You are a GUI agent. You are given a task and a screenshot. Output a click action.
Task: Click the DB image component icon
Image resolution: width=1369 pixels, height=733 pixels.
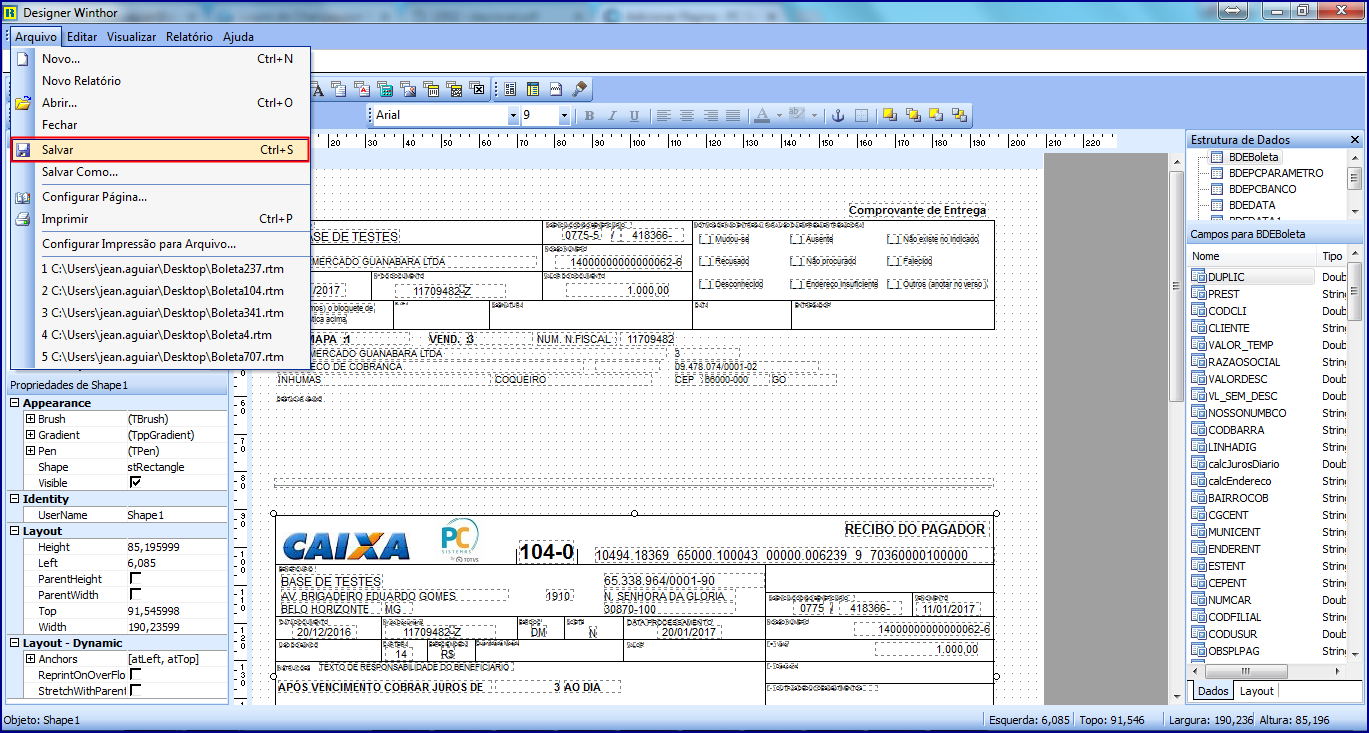click(408, 89)
